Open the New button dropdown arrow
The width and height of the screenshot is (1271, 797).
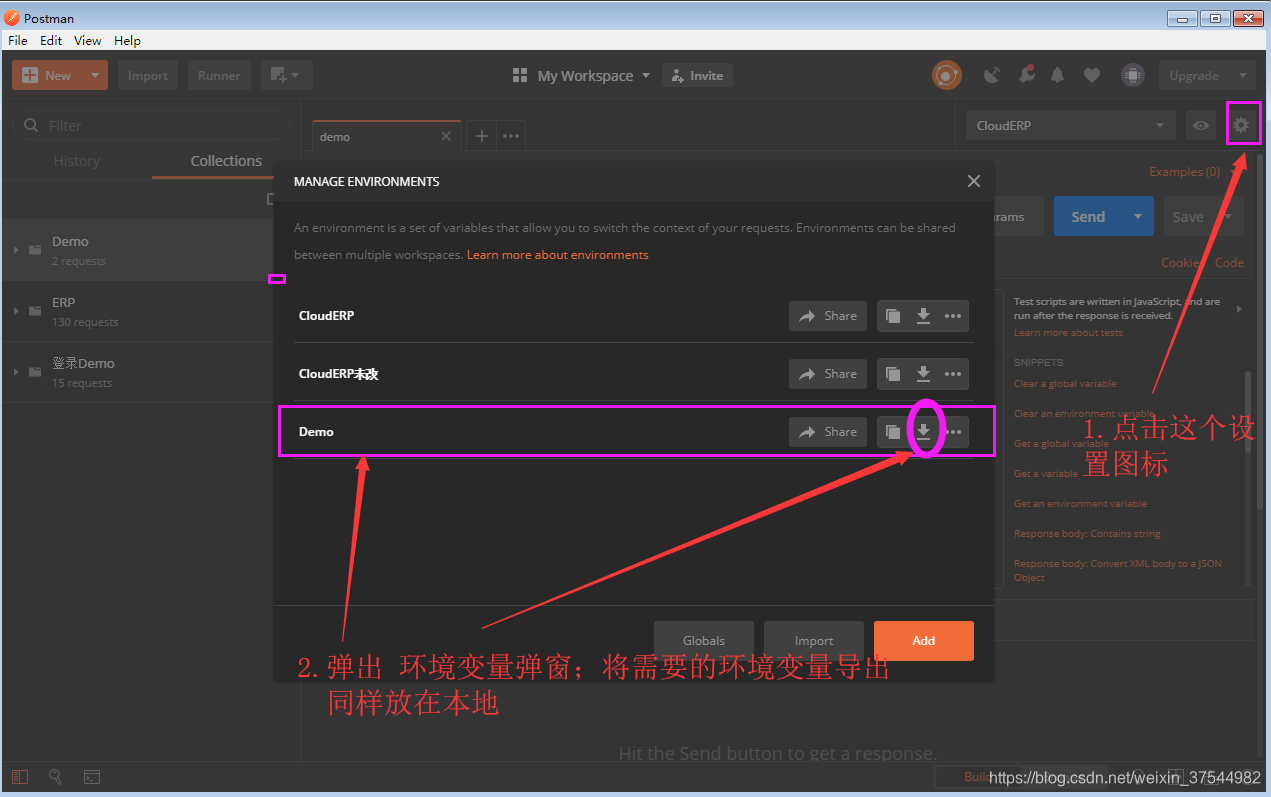(x=94, y=75)
